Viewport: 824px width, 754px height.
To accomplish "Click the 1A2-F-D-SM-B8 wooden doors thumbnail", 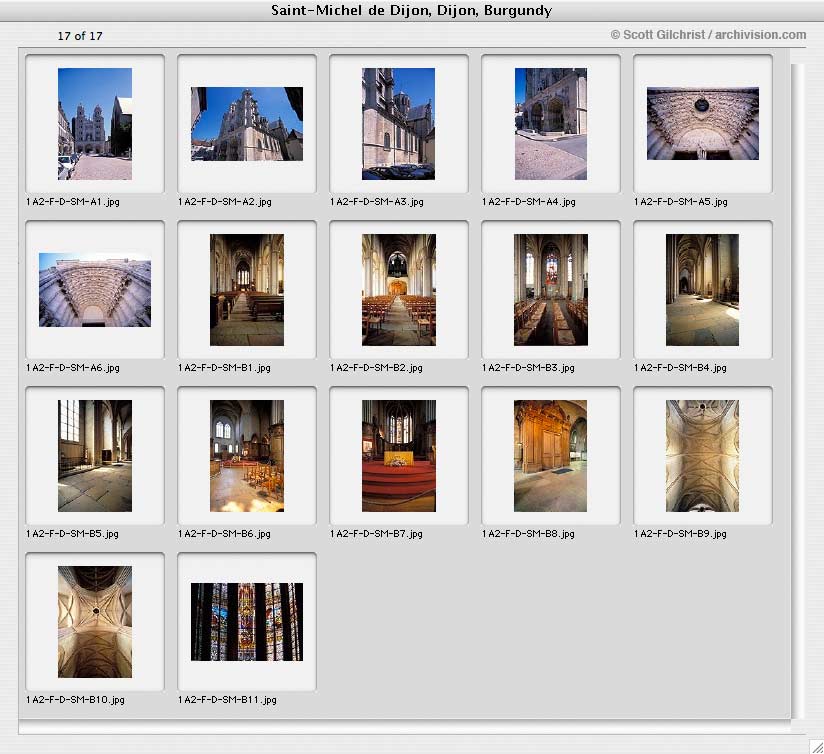I will [x=551, y=456].
